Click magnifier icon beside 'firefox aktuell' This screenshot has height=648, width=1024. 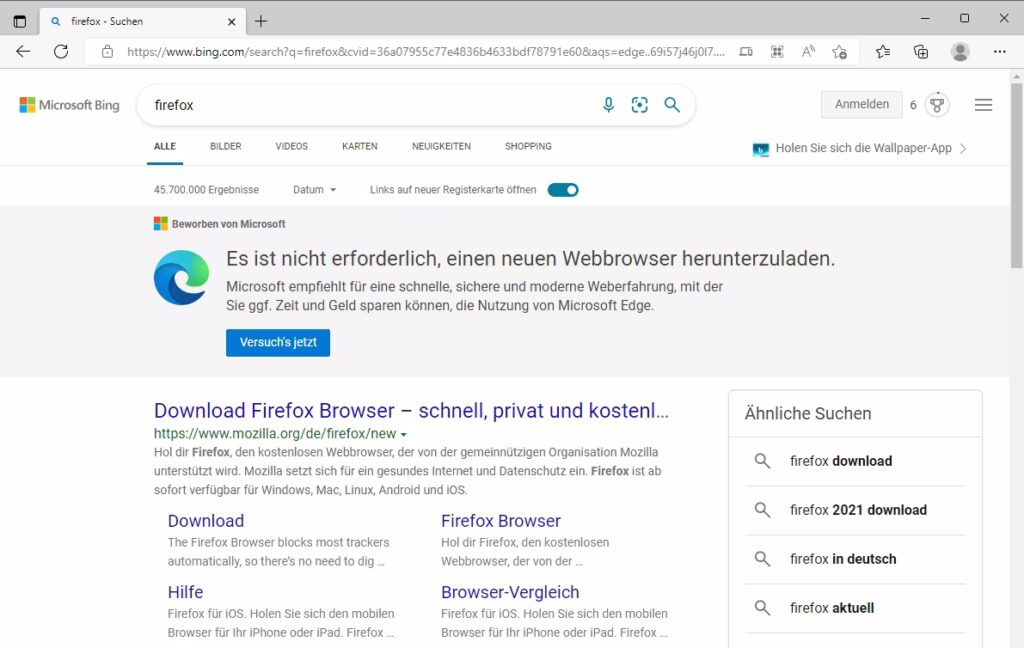point(762,608)
